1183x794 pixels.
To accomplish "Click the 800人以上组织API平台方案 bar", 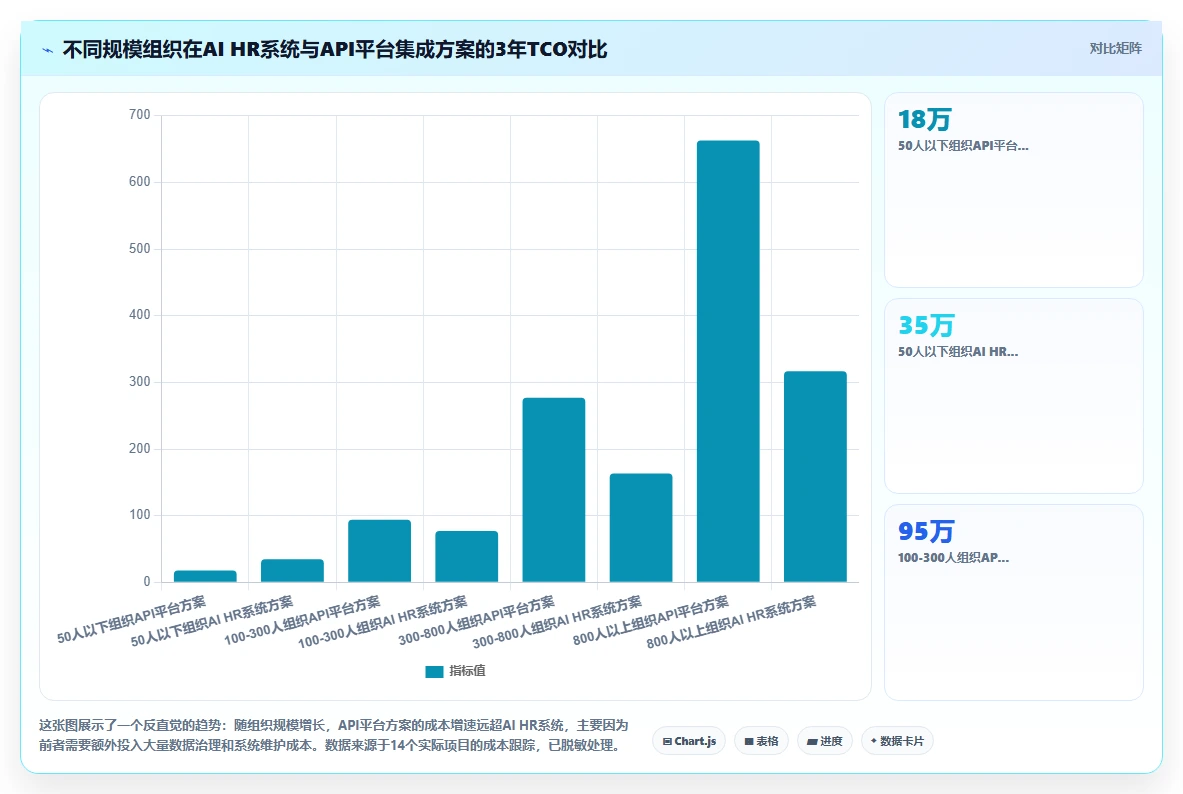I will pos(728,361).
